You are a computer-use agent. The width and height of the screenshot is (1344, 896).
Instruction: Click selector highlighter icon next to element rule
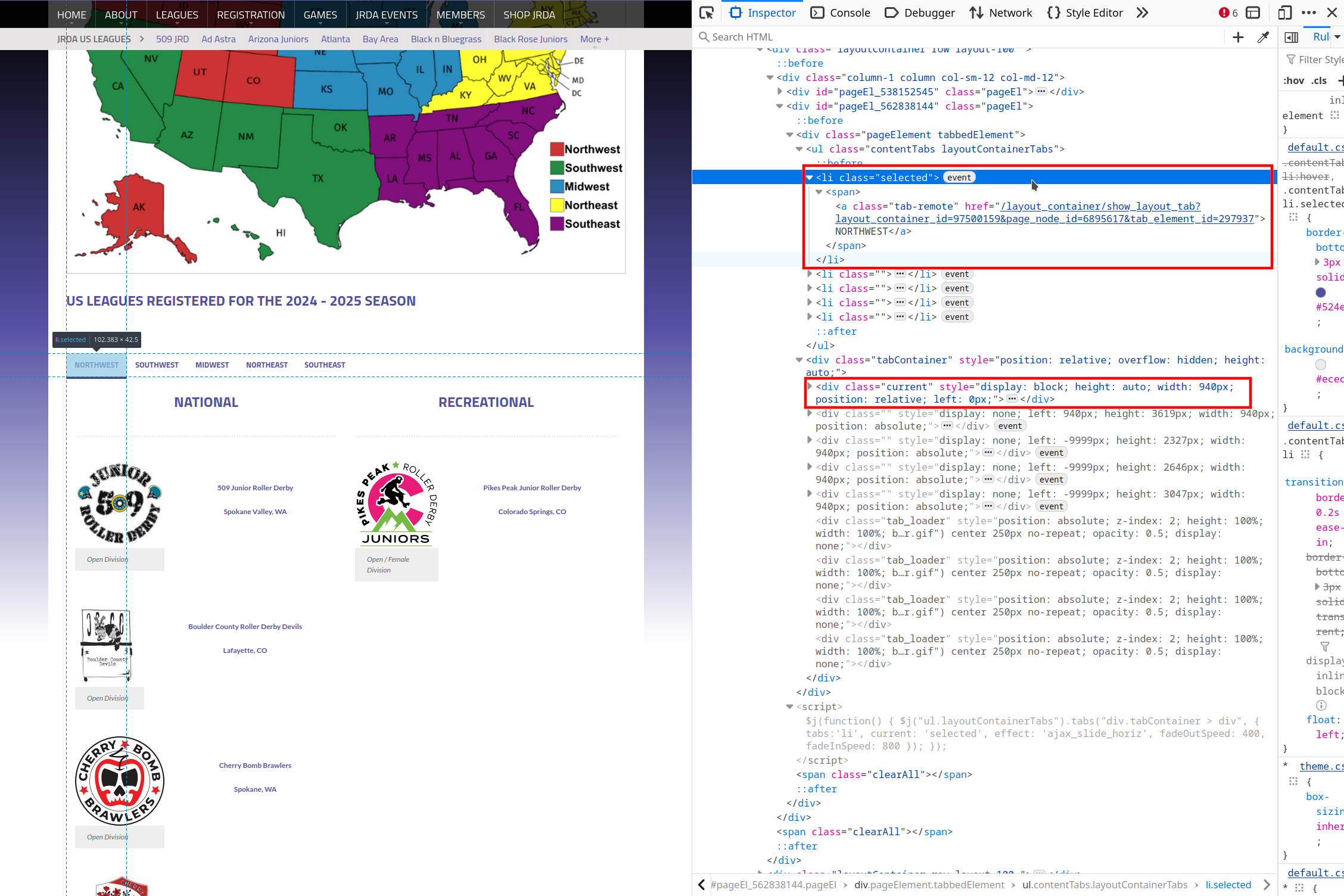1334,116
